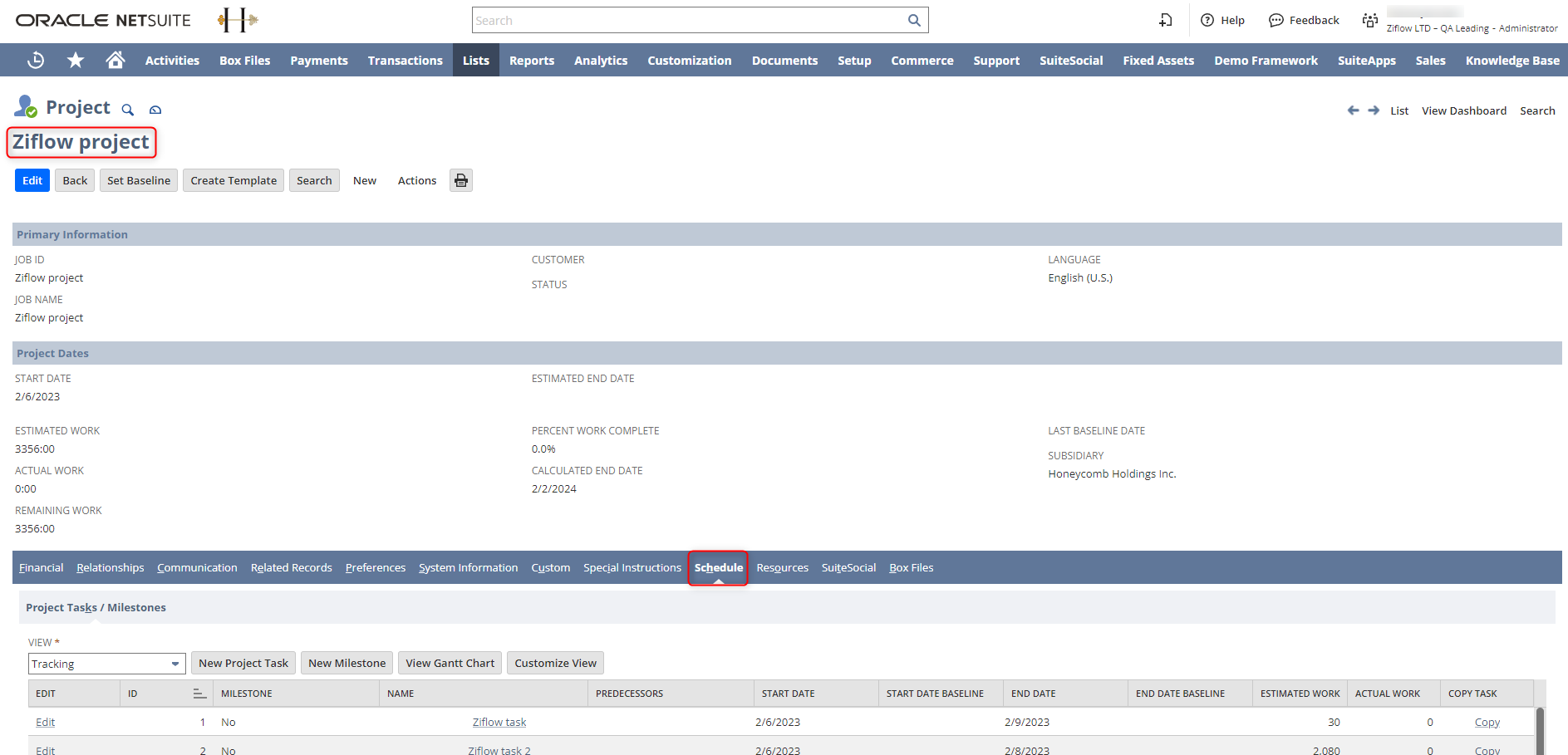This screenshot has width=1568, height=755.
Task: Click Customize View button
Action: pyautogui.click(x=556, y=663)
